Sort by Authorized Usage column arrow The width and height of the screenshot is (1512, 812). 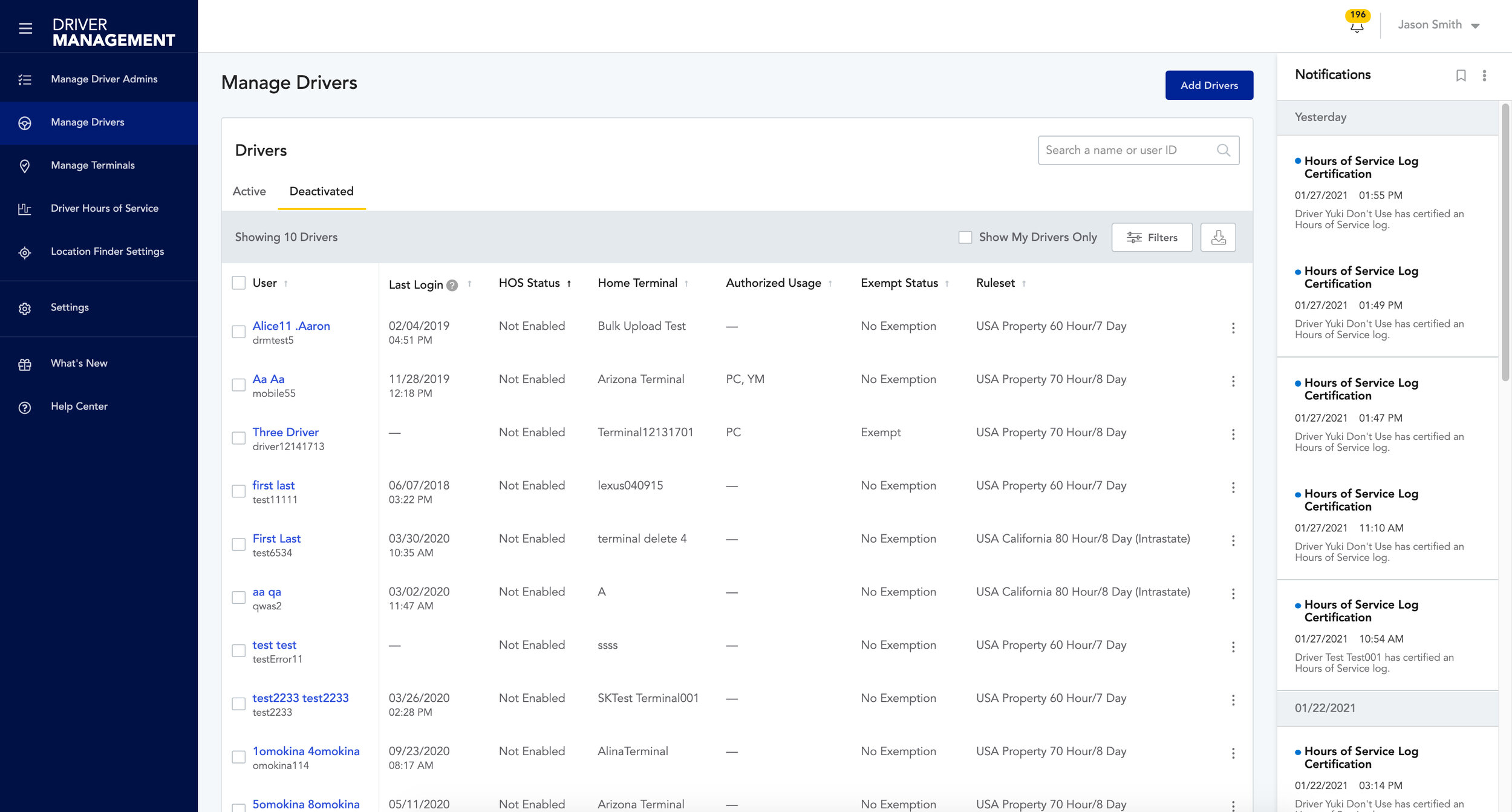coord(830,283)
